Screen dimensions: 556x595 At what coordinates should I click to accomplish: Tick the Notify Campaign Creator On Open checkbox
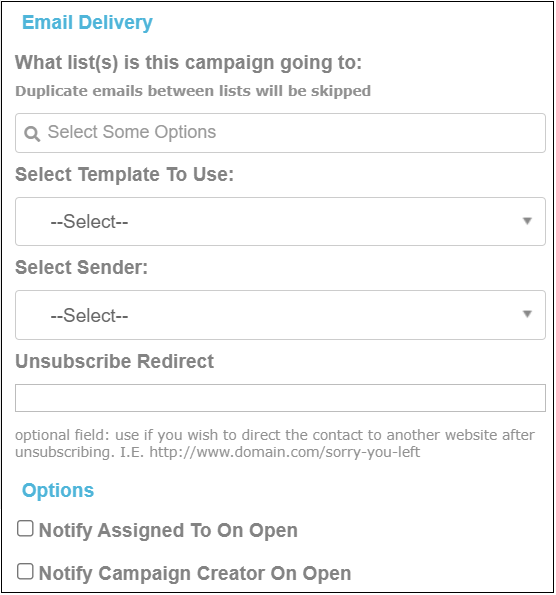(25, 571)
